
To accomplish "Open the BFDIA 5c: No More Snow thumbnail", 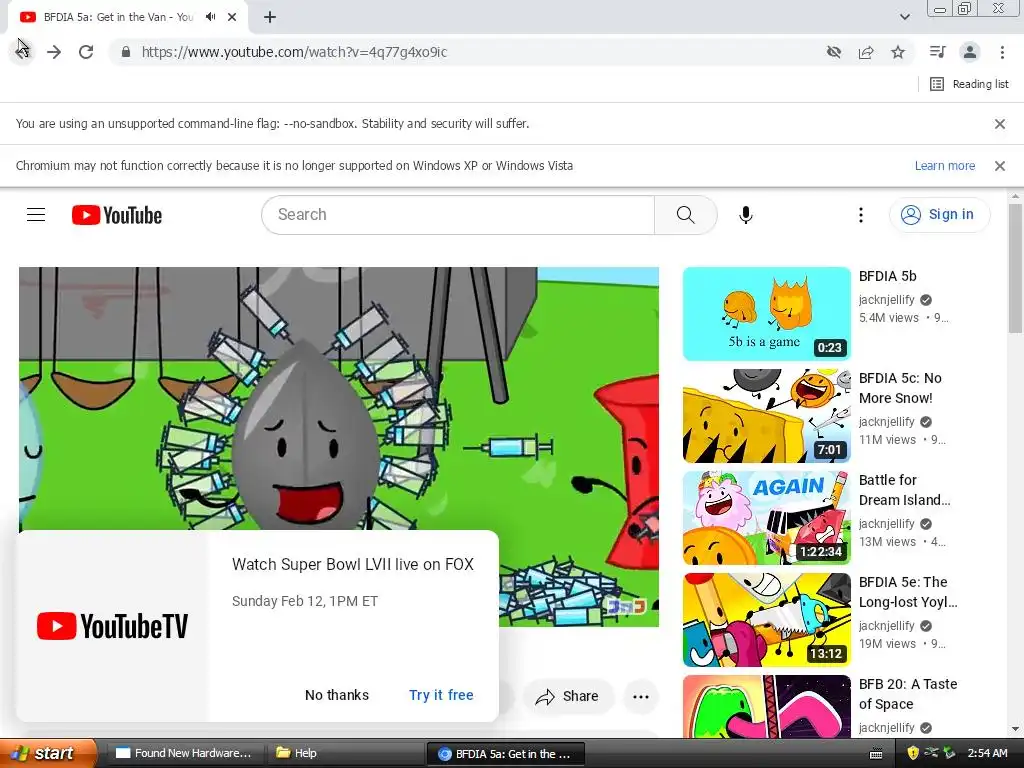I will pos(767,415).
